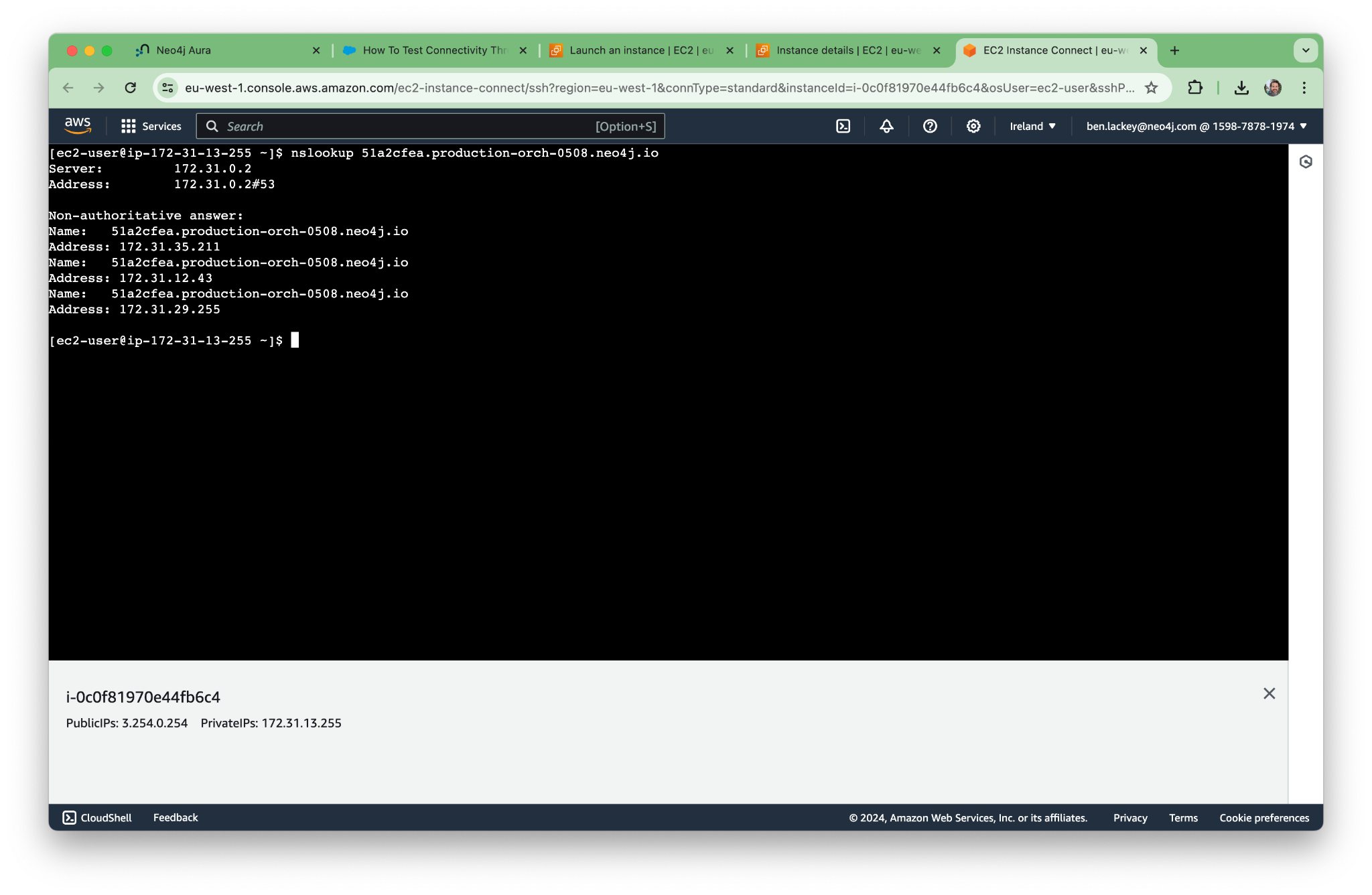The height and width of the screenshot is (895, 1372).
Task: Open the Terms link
Action: point(1183,818)
